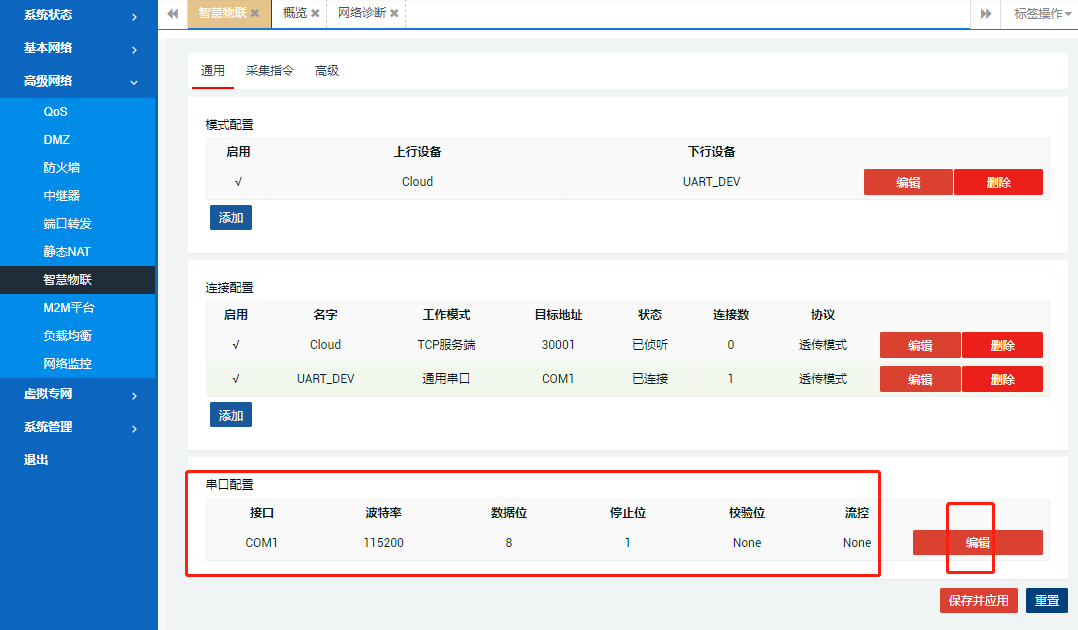1078x630 pixels.
Task: Click the double-right arrow to scroll tabs
Action: (984, 14)
